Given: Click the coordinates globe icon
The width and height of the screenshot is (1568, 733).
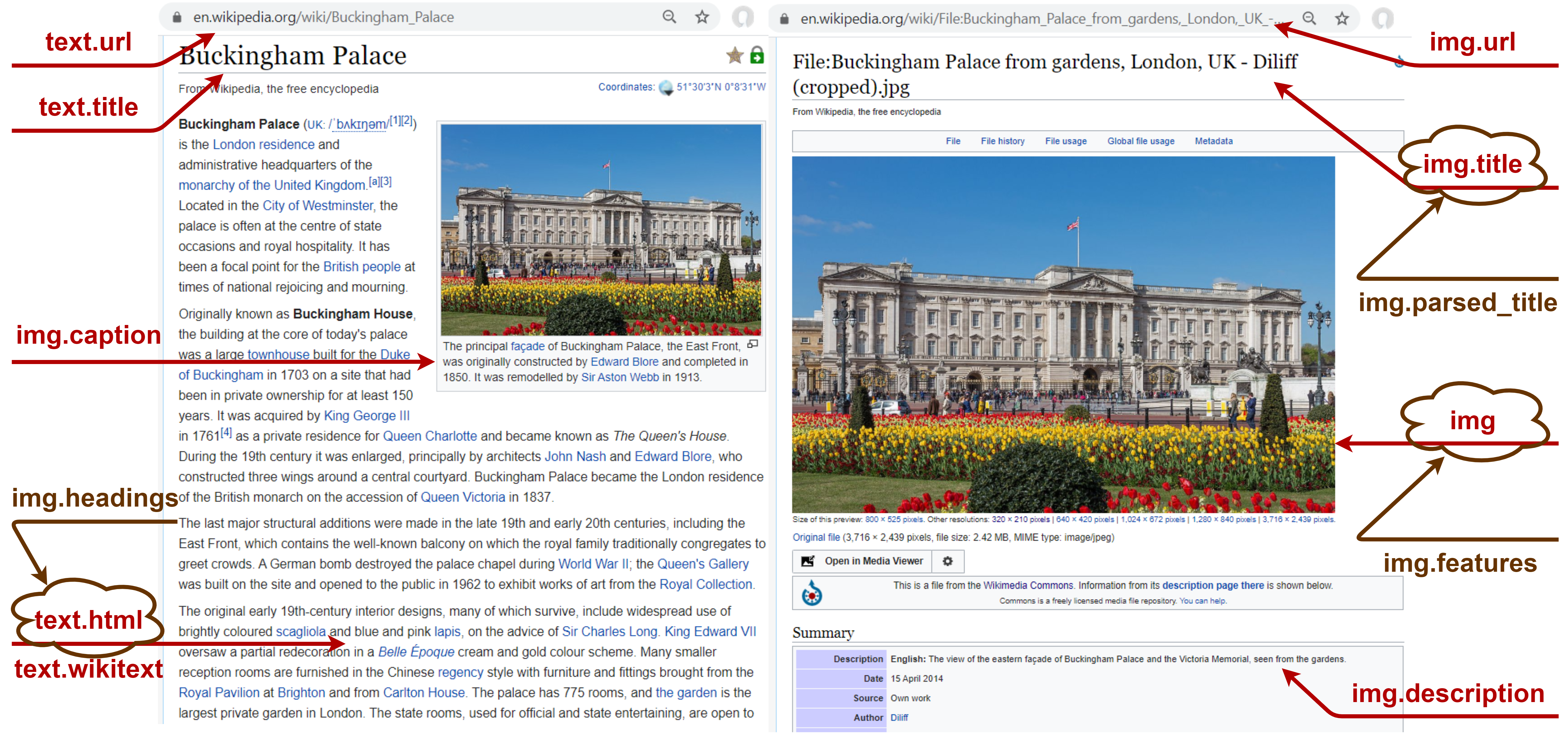Looking at the screenshot, I should [666, 88].
